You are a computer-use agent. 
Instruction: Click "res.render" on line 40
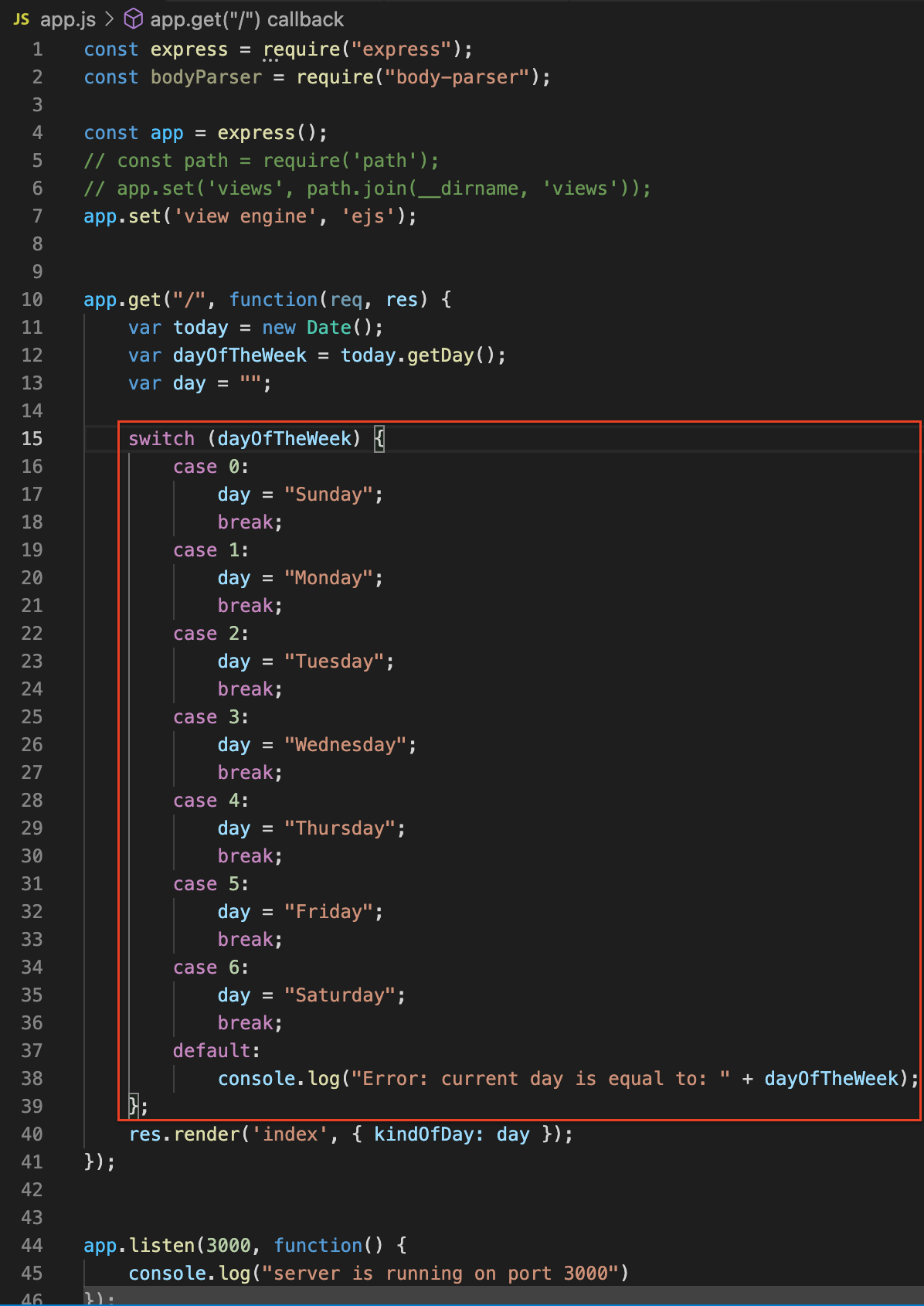(184, 1134)
